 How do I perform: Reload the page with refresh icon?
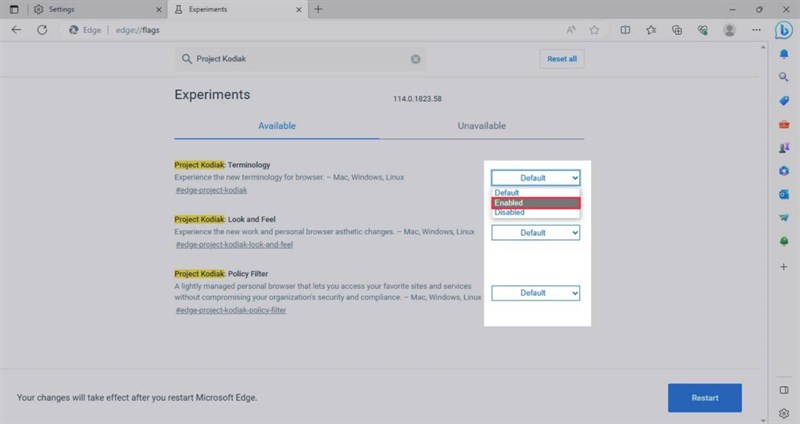click(x=42, y=30)
